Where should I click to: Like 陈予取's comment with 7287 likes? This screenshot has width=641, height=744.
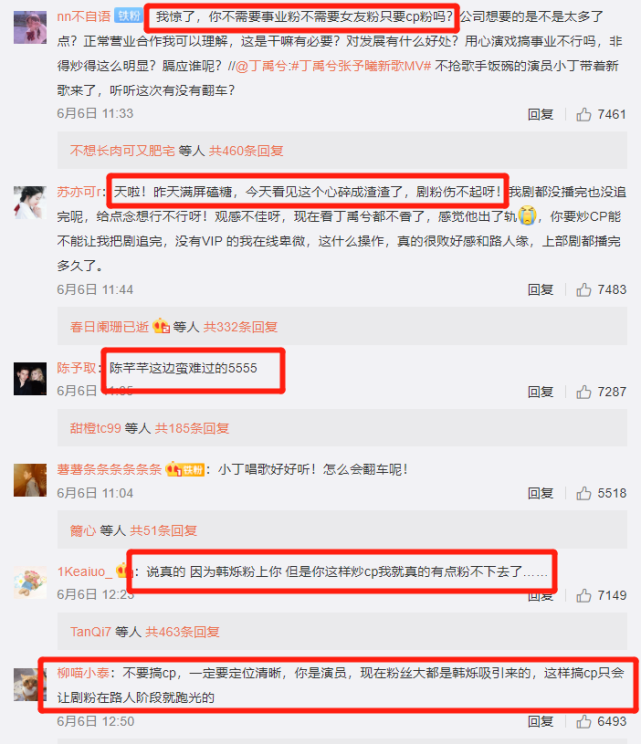584,391
